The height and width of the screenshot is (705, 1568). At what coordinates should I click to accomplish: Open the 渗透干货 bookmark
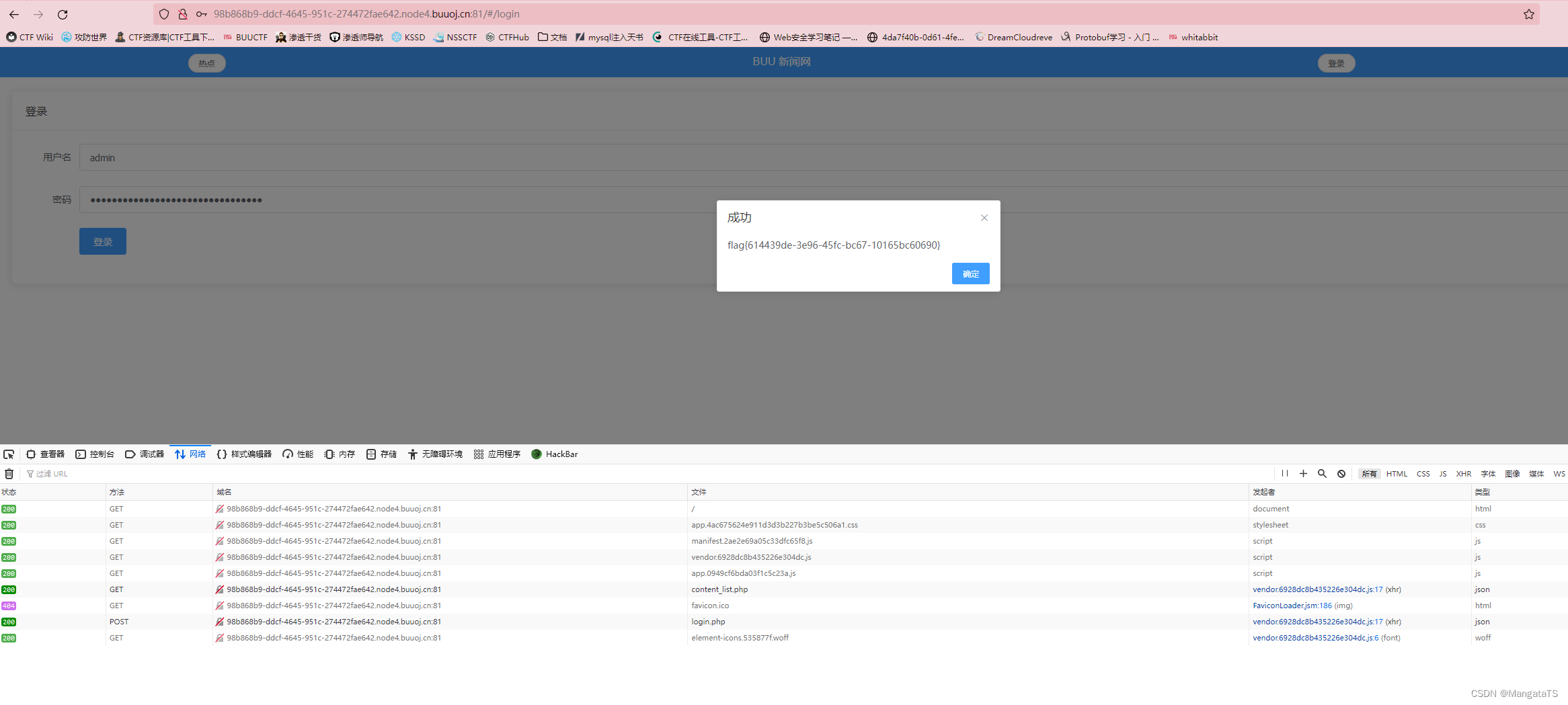(x=299, y=38)
